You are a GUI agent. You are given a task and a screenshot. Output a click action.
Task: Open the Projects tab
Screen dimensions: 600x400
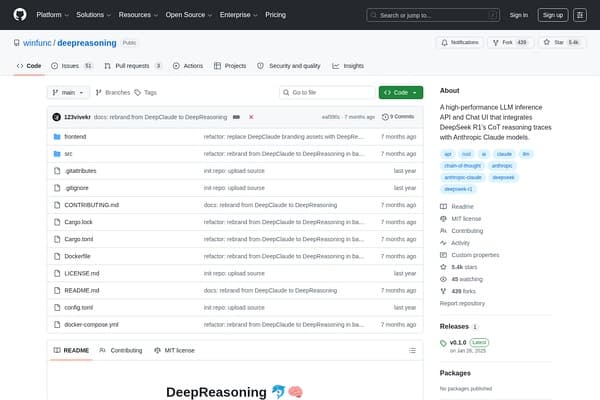point(230,66)
